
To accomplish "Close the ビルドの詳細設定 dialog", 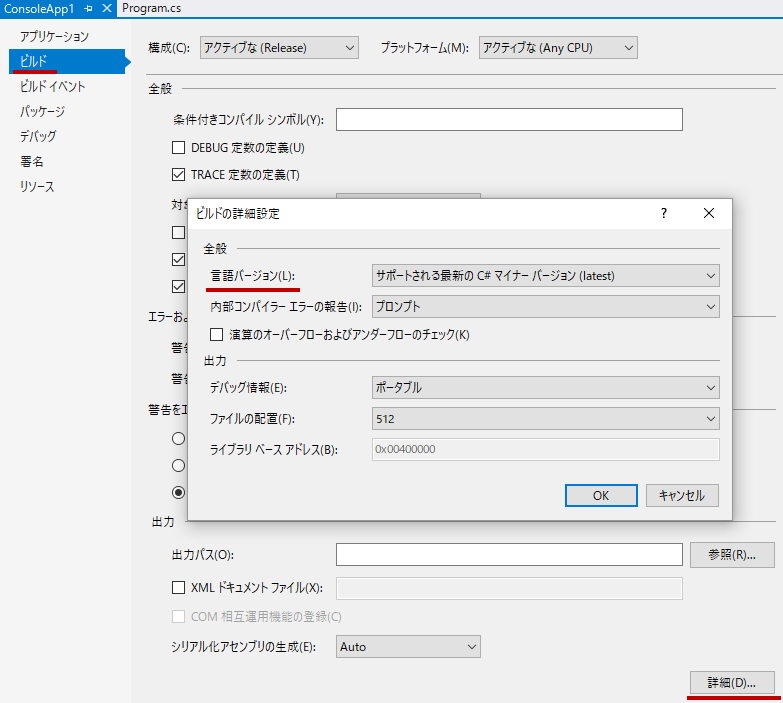I will pos(709,213).
